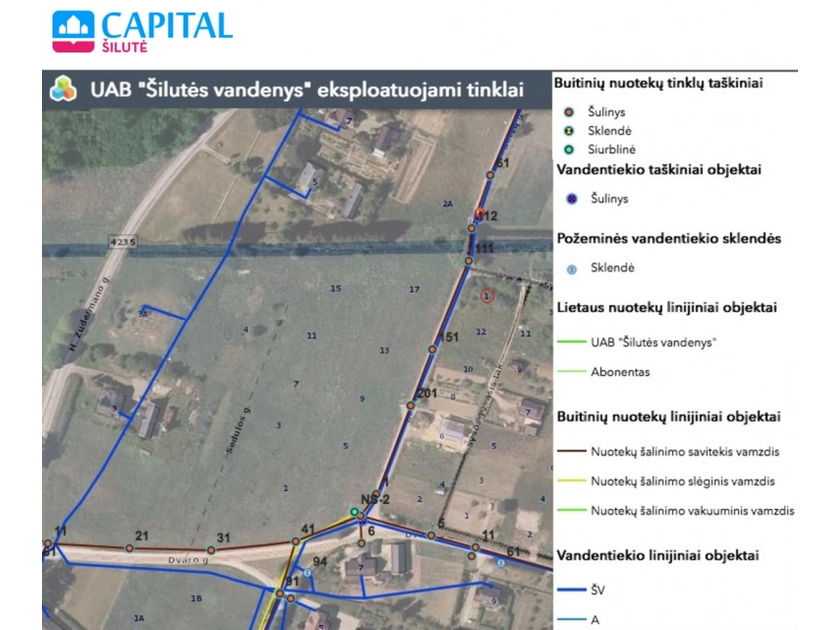This screenshot has height=630, width=840.
Task: Click the green vakuuminis vamzdis line swatch
Action: coord(572,510)
